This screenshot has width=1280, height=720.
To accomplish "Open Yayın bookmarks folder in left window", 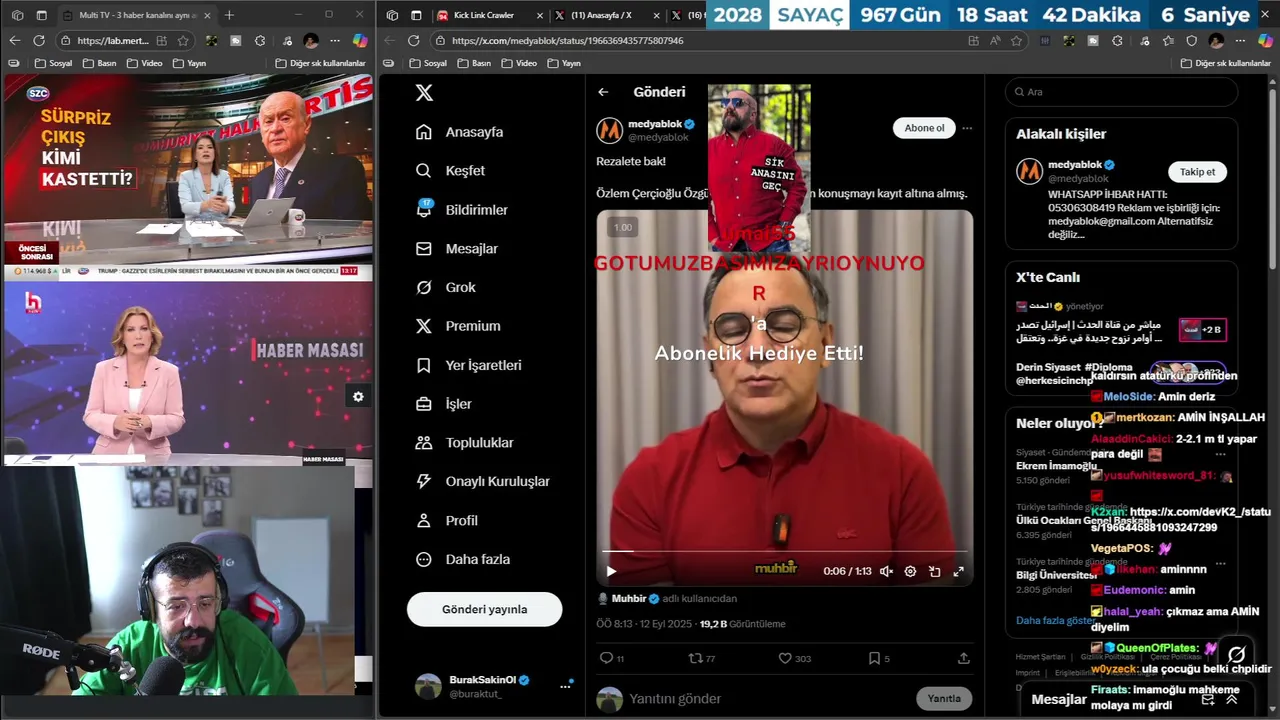I will [x=189, y=63].
